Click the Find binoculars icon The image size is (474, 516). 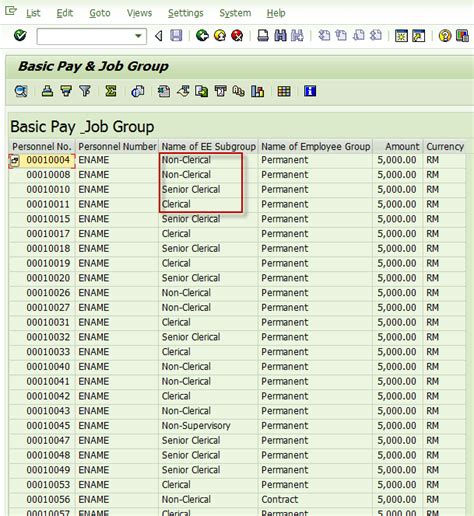[280, 35]
